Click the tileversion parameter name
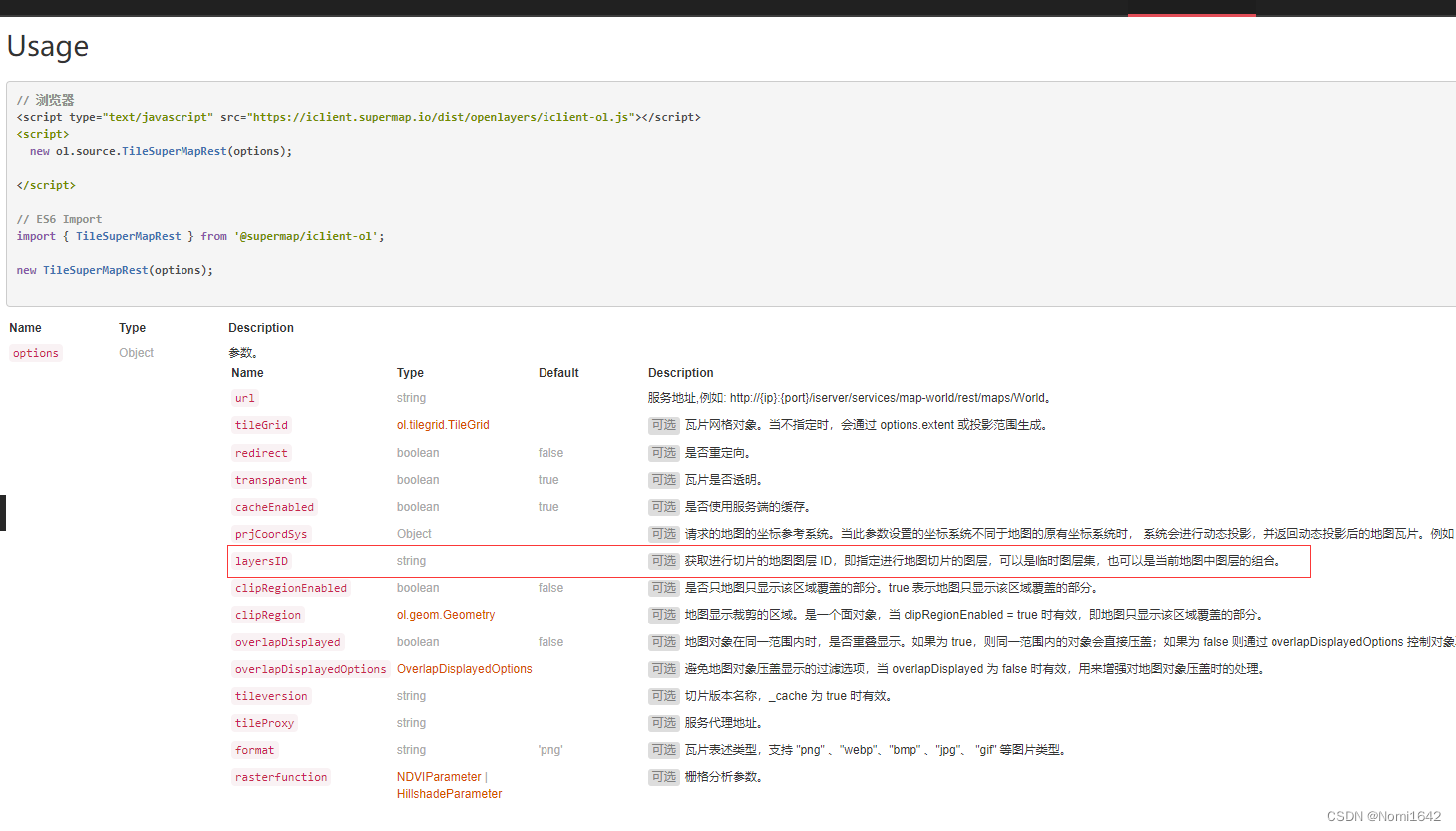This screenshot has width=1456, height=831. click(x=271, y=696)
